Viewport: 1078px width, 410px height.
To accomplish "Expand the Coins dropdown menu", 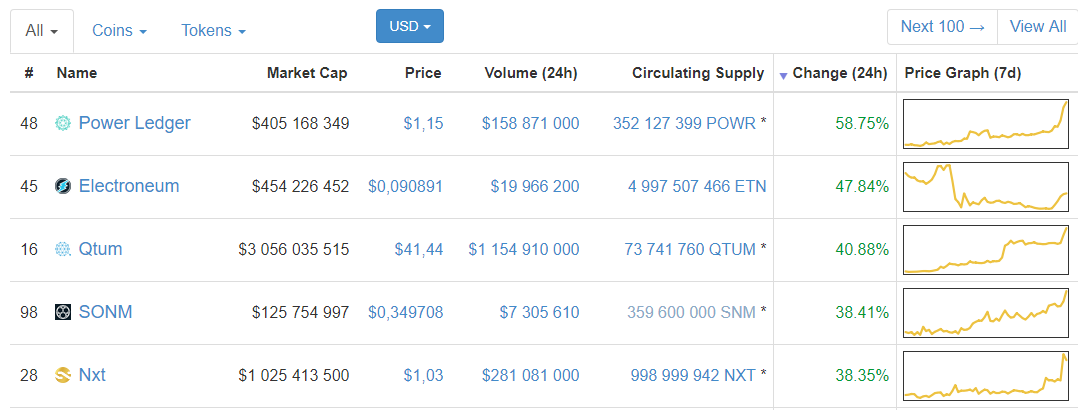I will (119, 30).
